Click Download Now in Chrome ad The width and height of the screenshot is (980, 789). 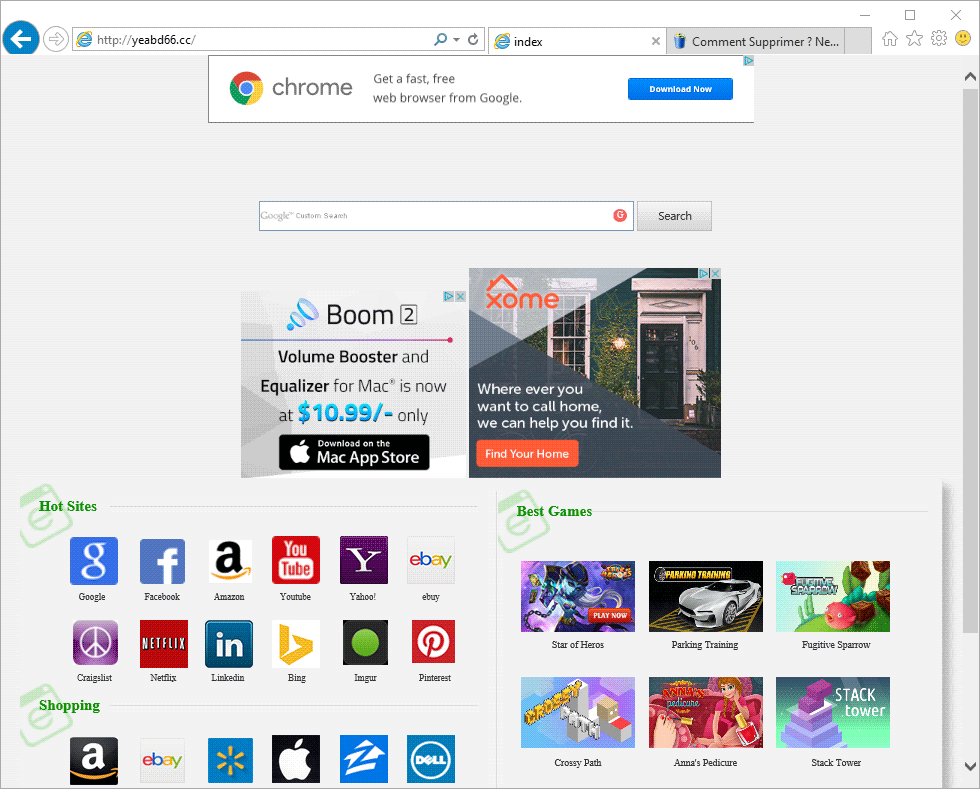point(680,89)
